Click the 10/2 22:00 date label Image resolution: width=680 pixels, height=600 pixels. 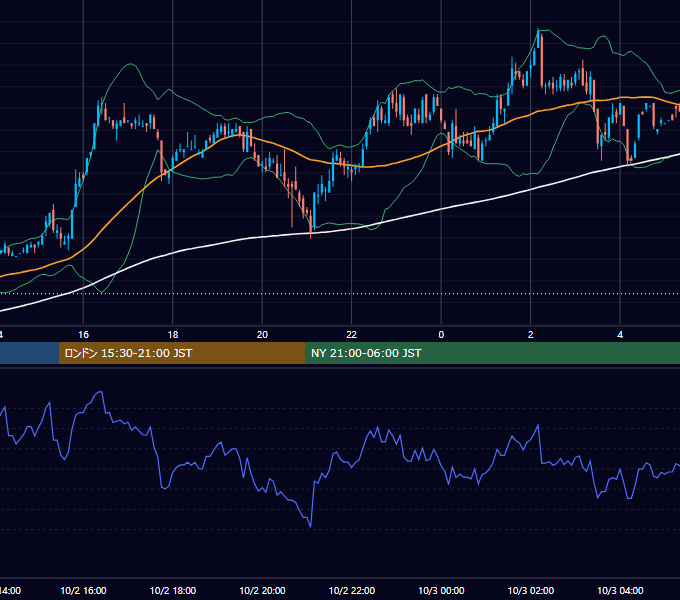[x=352, y=590]
